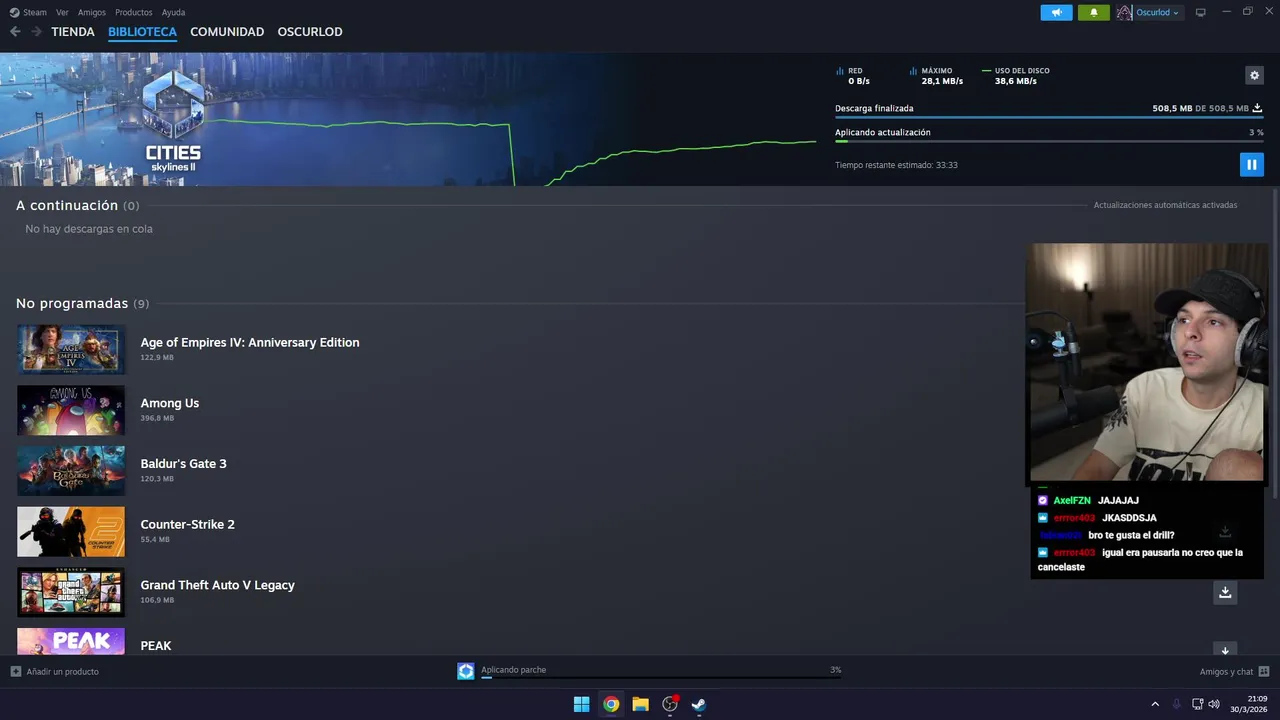Image resolution: width=1280 pixels, height=720 pixels.
Task: Click the A continuación section header
Action: [x=77, y=205]
